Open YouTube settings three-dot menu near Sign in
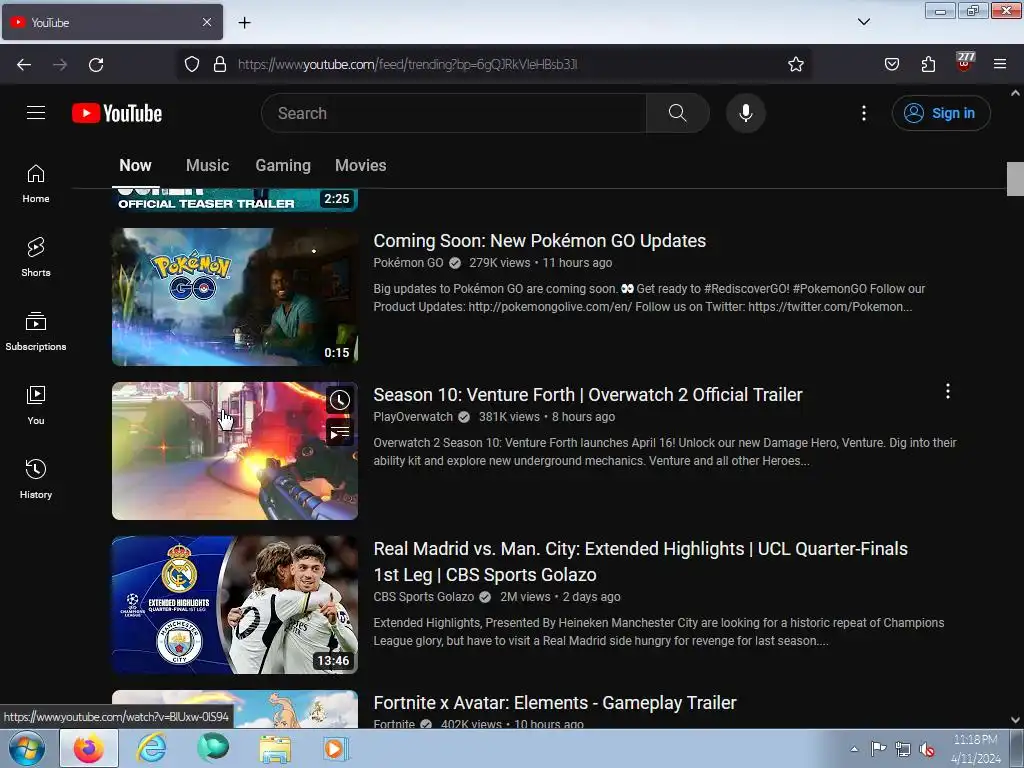Image resolution: width=1024 pixels, height=768 pixels. coord(863,113)
